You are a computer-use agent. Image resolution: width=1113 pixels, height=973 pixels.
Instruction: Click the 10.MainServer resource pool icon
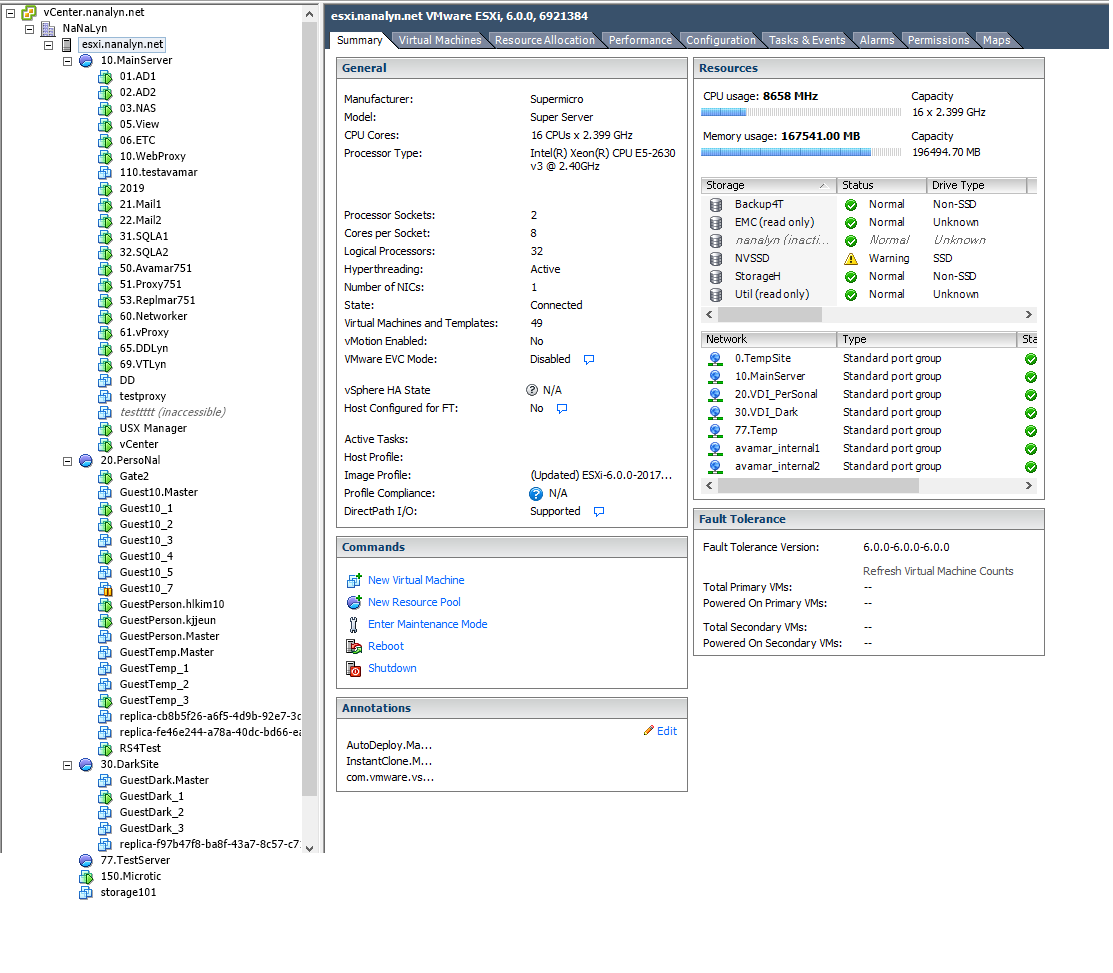click(x=86, y=60)
